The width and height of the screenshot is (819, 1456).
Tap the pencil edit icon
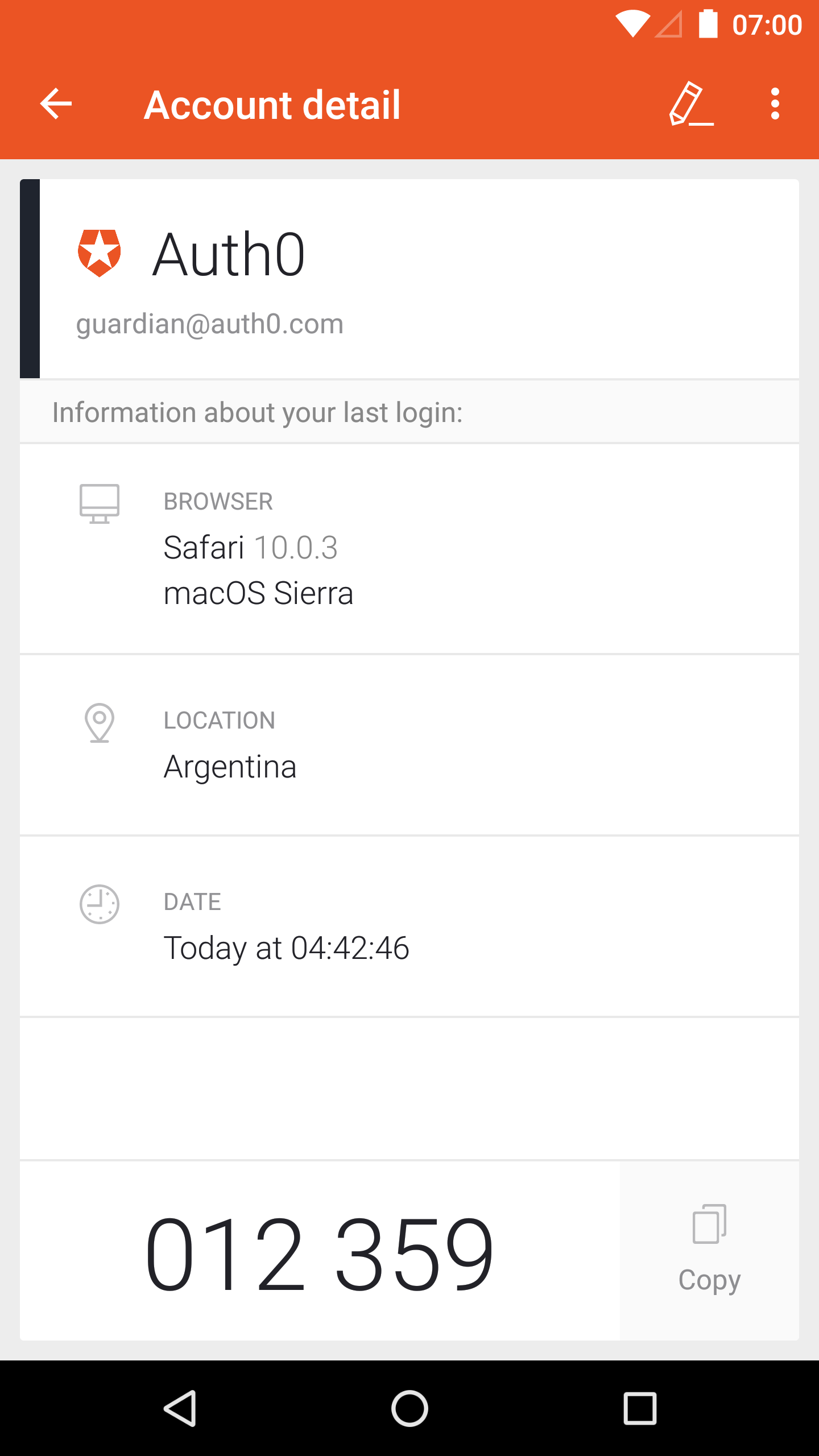pyautogui.click(x=690, y=104)
